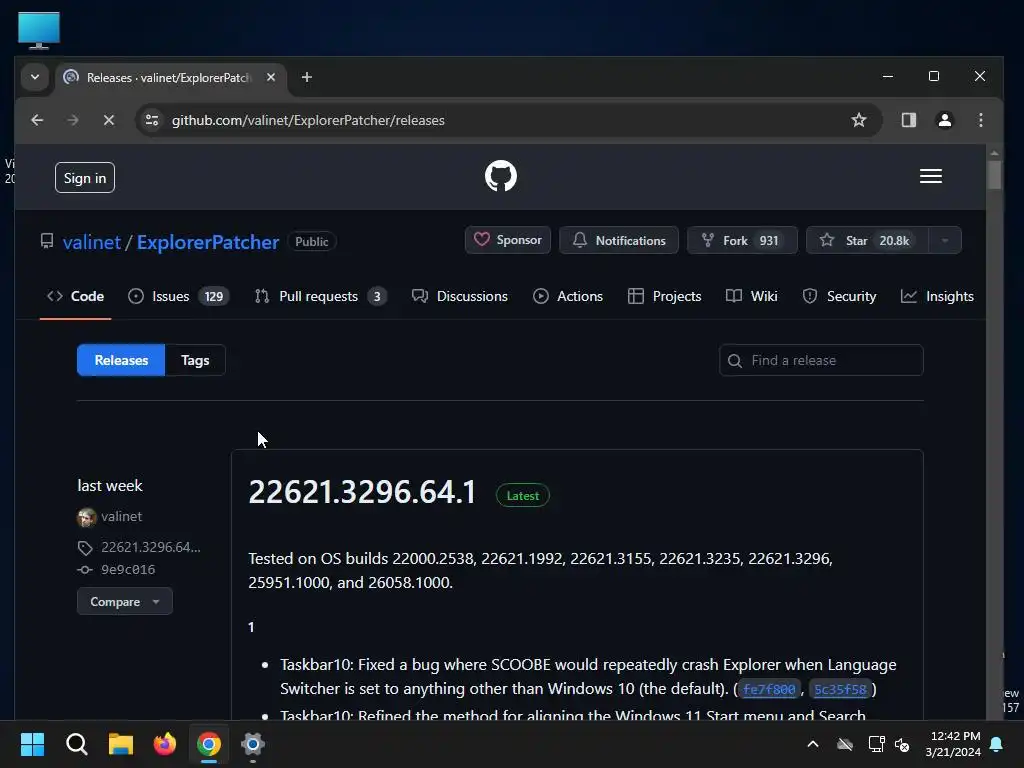Click browser forward arrow
This screenshot has width=1024, height=768.
tap(73, 120)
